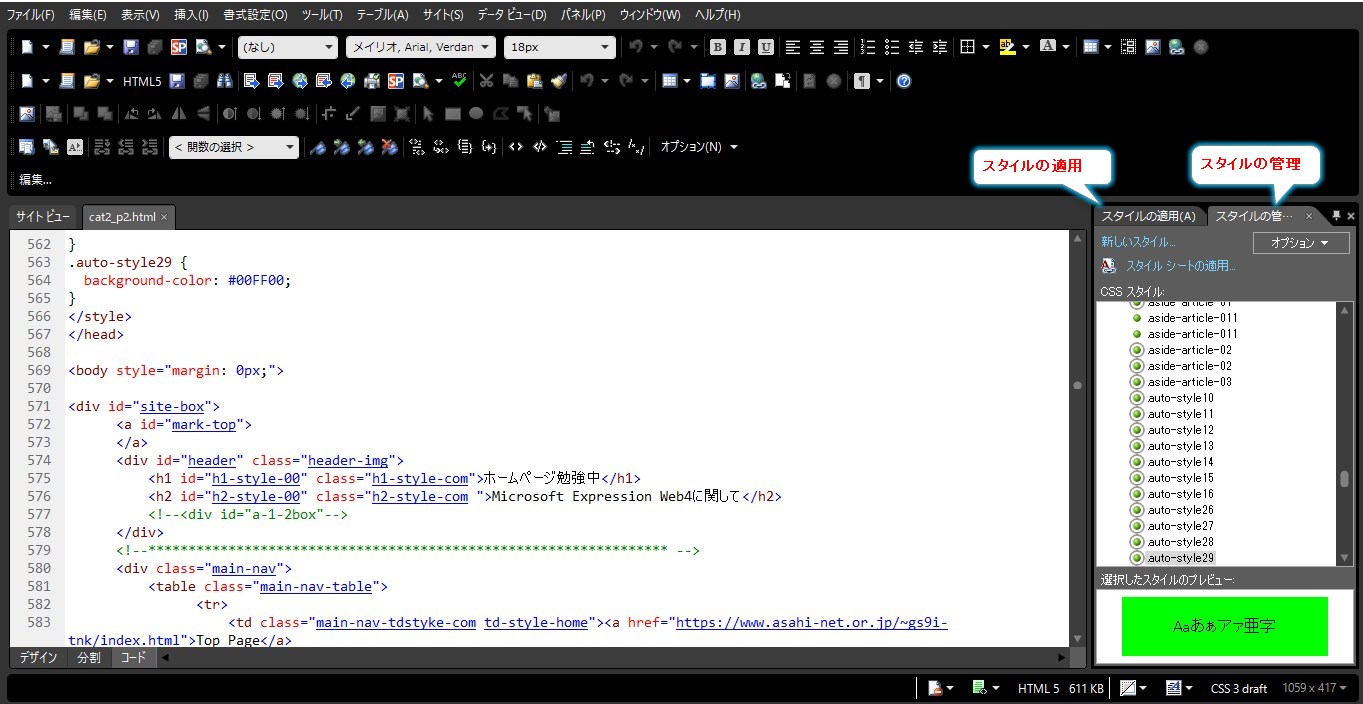This screenshot has height=704, width=1363.
Task: Decrease indent with the outdent icon
Action: pyautogui.click(x=915, y=47)
